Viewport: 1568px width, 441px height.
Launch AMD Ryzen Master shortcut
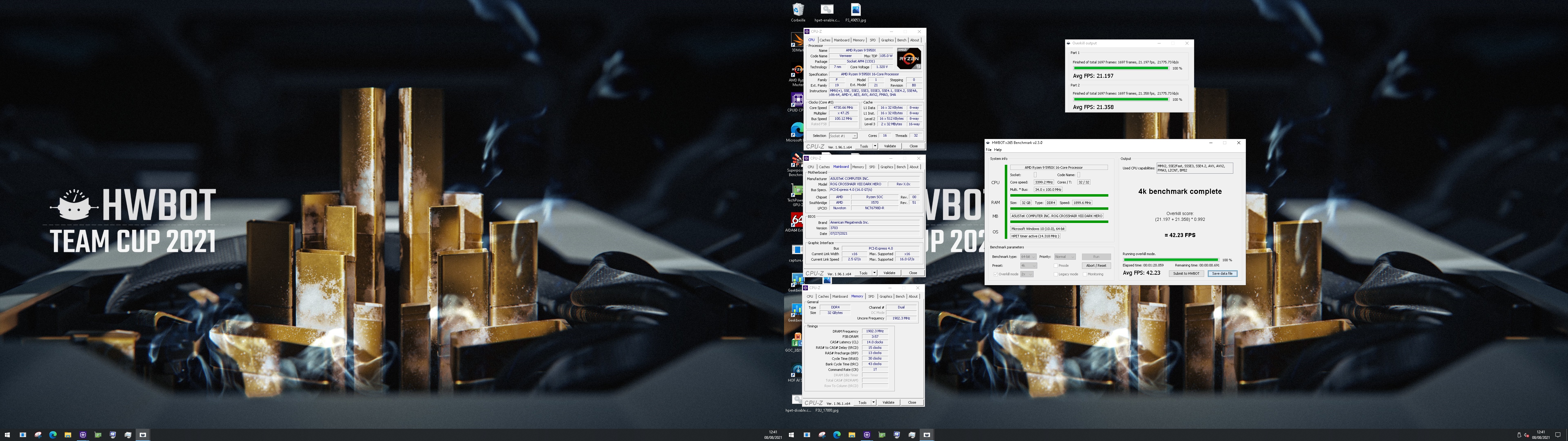pyautogui.click(x=797, y=73)
